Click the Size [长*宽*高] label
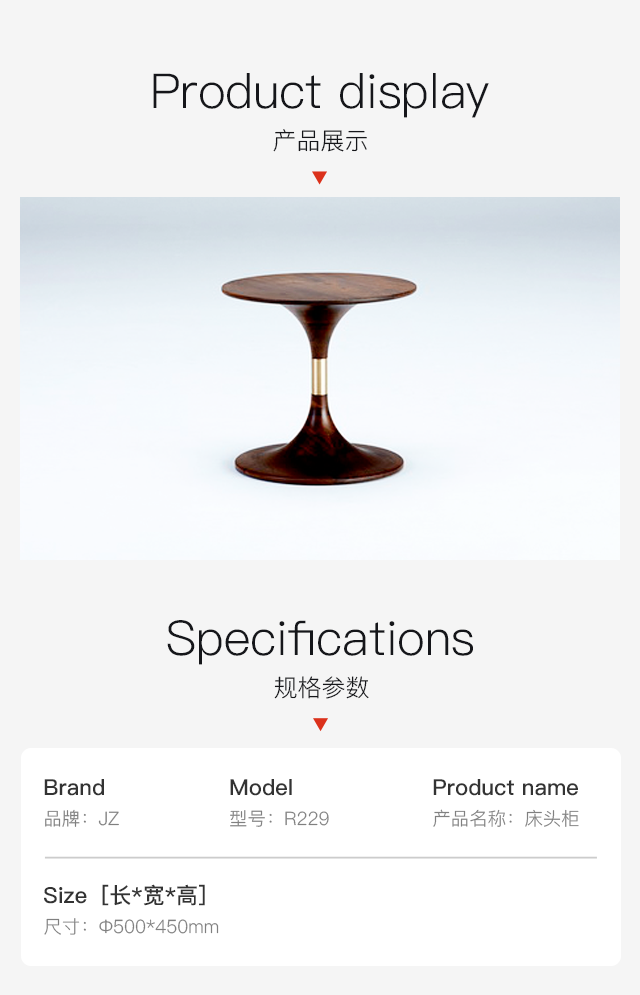The height and width of the screenshot is (995, 640). click(126, 895)
